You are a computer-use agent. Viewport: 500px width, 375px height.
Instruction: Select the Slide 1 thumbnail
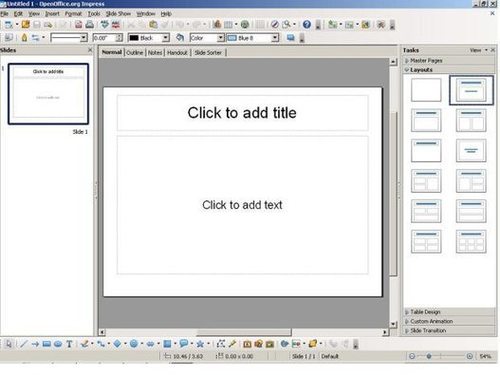[x=48, y=94]
